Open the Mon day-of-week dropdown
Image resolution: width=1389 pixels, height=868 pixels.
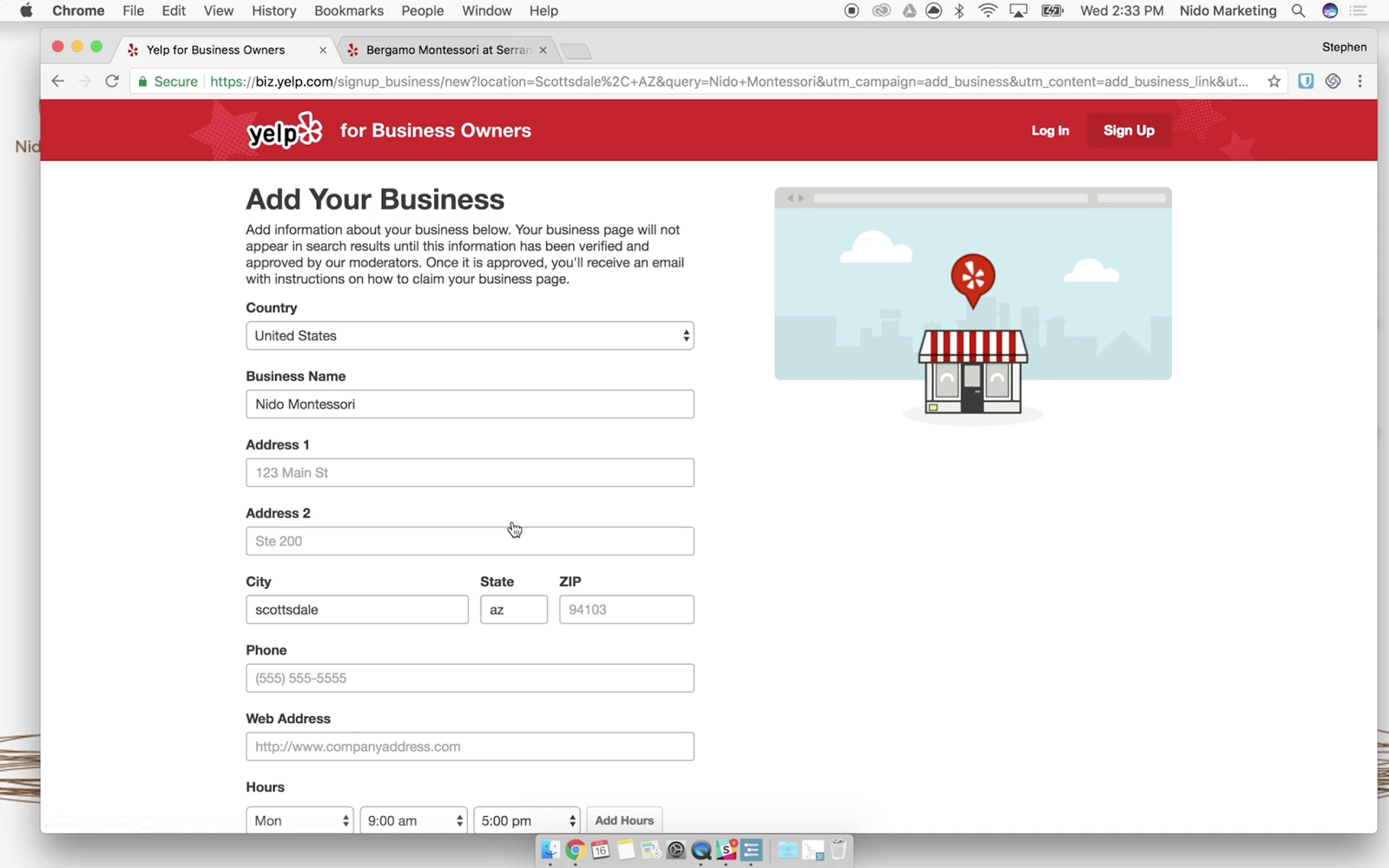[x=300, y=820]
